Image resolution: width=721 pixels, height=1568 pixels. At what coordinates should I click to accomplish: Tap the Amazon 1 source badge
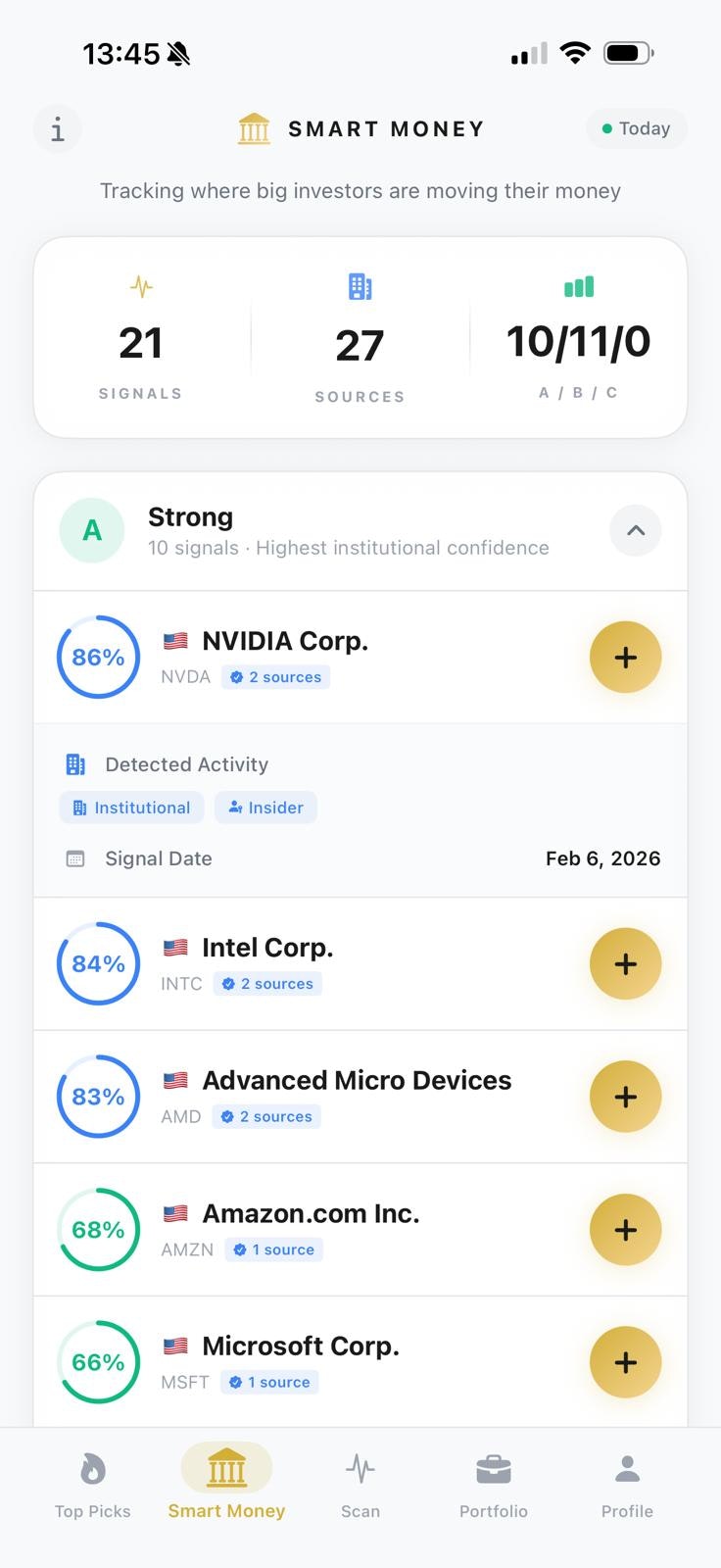[x=274, y=1249]
